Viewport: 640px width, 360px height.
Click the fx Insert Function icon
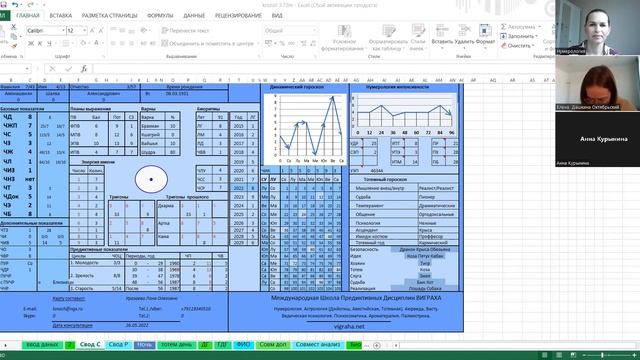click(84, 69)
